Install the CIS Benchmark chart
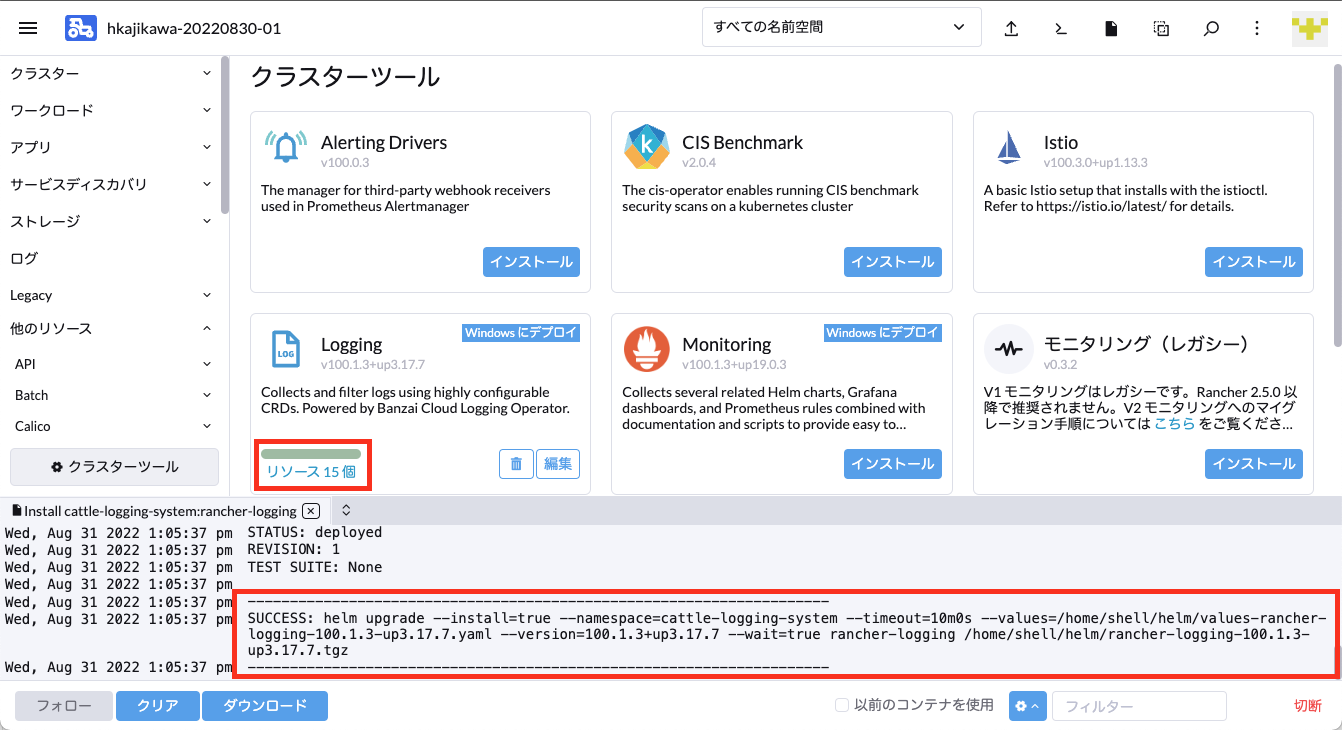The height and width of the screenshot is (730, 1342). click(892, 262)
